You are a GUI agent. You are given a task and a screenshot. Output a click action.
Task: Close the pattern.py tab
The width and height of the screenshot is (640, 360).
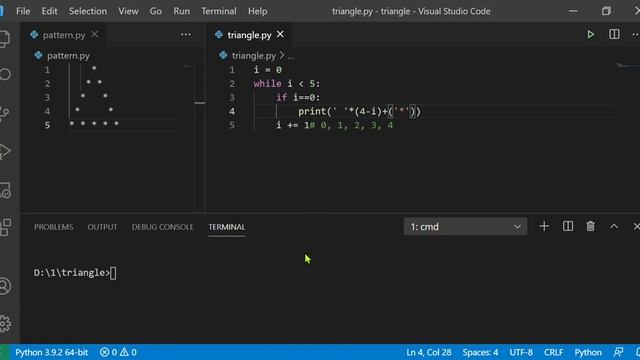pos(95,34)
